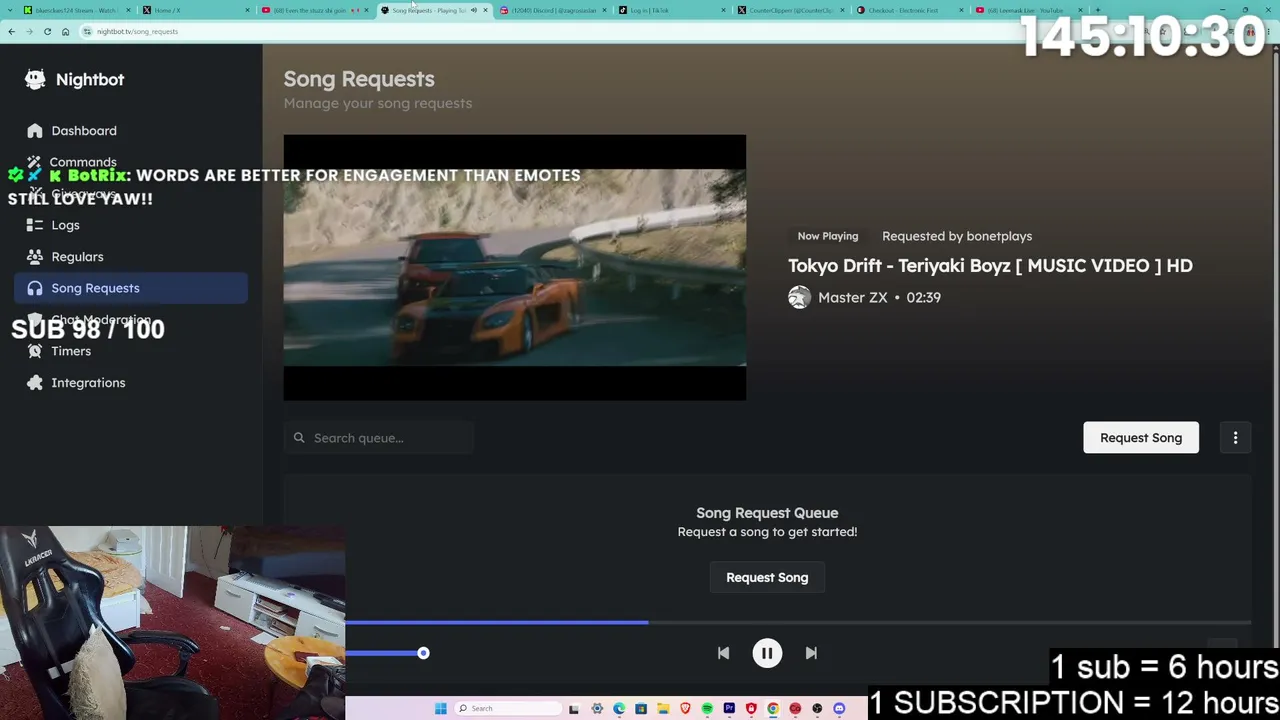This screenshot has width=1280, height=720.
Task: Open Spotify from taskbar
Action: pyautogui.click(x=707, y=709)
